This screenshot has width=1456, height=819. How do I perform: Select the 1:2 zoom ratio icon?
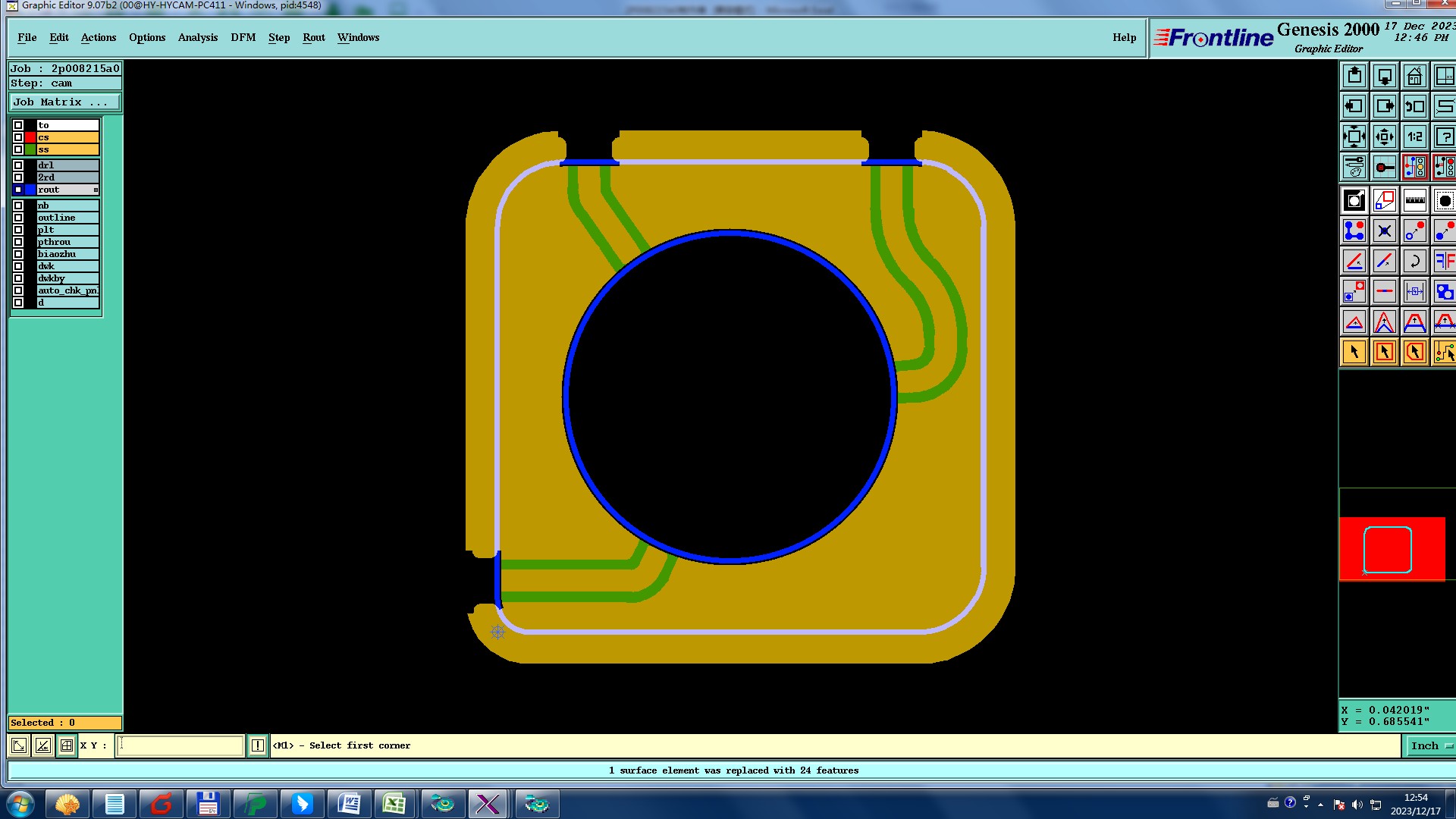tap(1414, 137)
